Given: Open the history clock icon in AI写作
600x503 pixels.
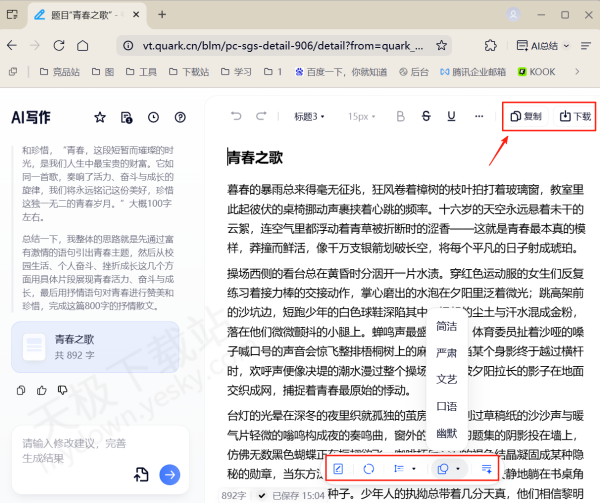Looking at the screenshot, I should [153, 117].
